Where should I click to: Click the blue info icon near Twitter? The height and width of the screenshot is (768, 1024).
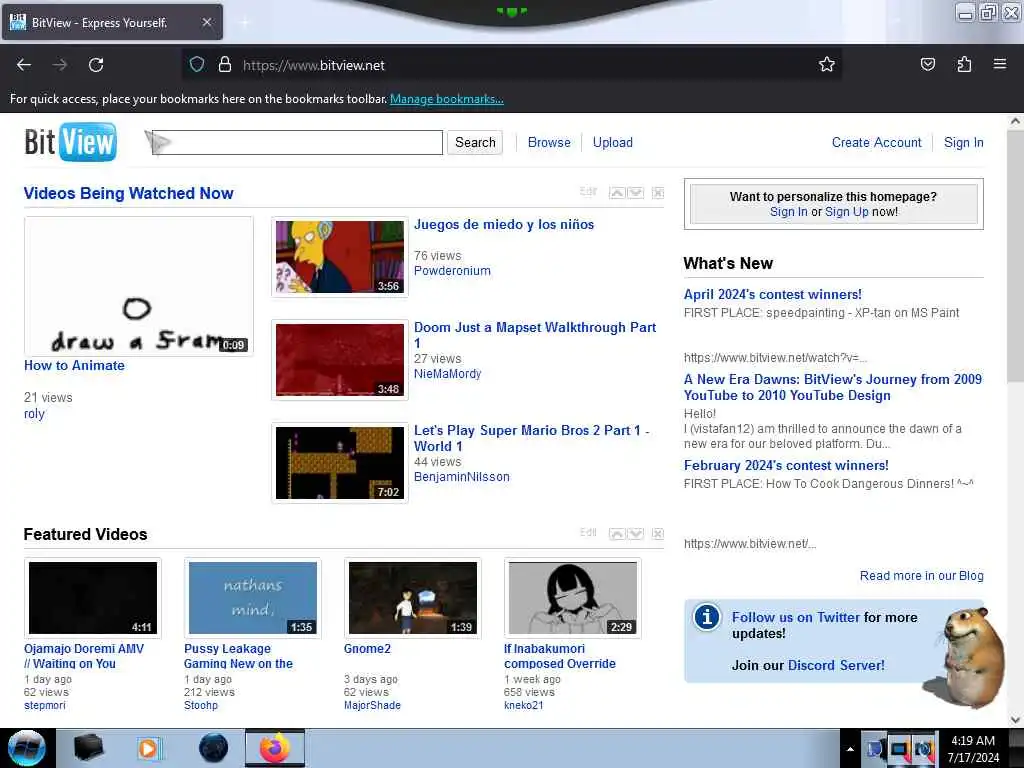click(707, 617)
